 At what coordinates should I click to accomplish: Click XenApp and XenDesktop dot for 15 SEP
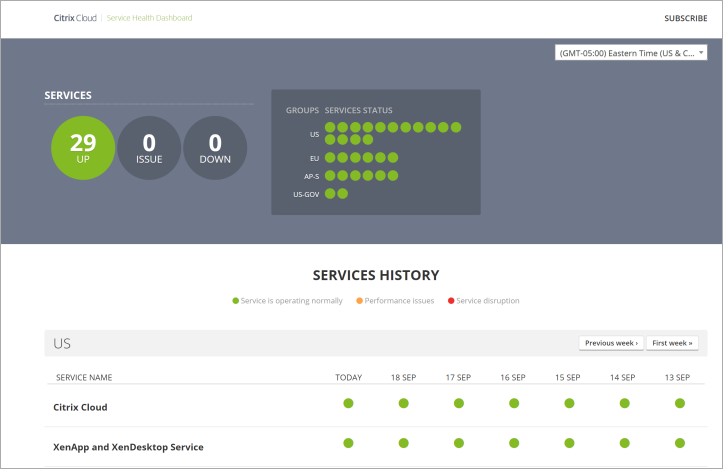click(569, 443)
